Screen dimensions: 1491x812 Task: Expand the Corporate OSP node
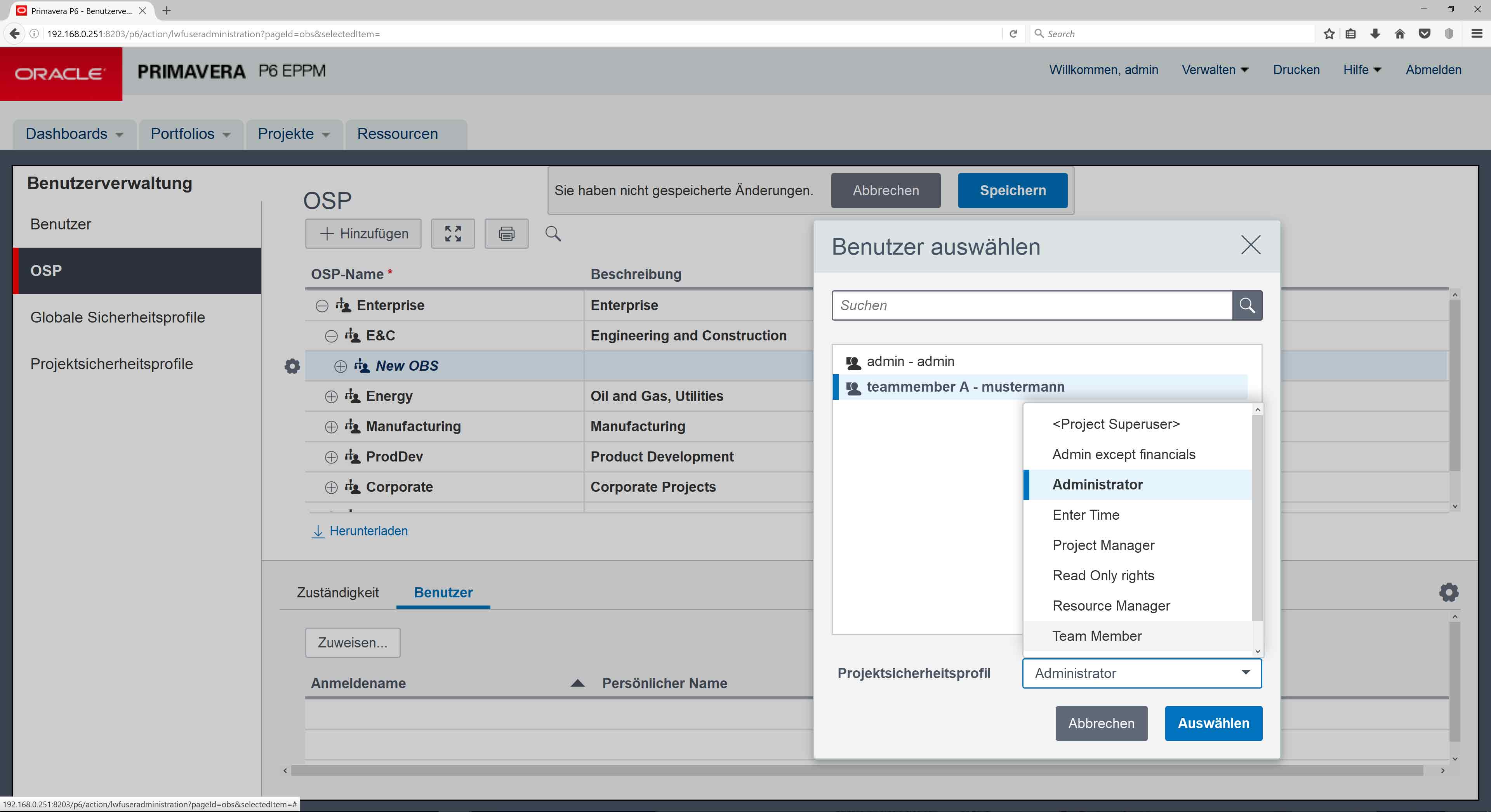click(x=331, y=488)
